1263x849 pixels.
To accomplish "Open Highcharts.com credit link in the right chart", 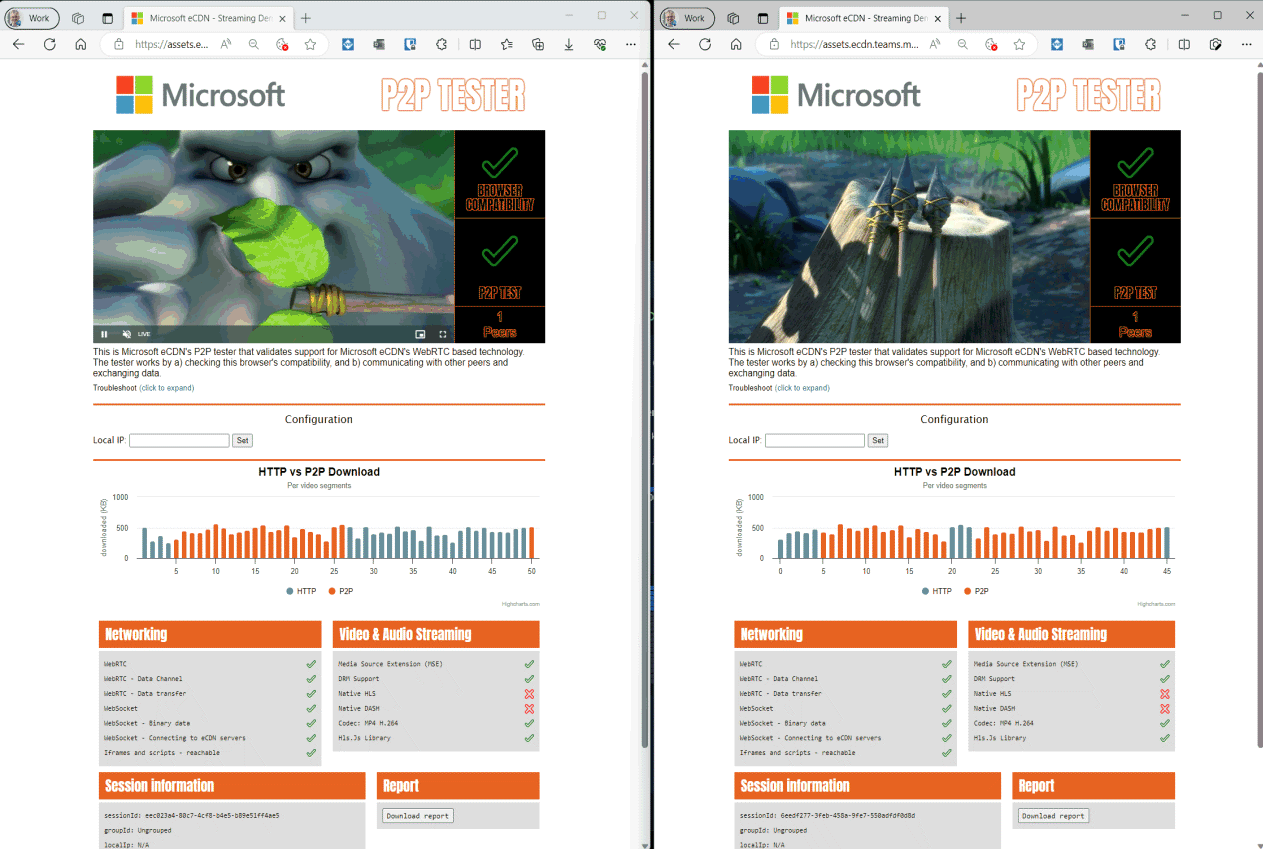I will pyautogui.click(x=1156, y=604).
